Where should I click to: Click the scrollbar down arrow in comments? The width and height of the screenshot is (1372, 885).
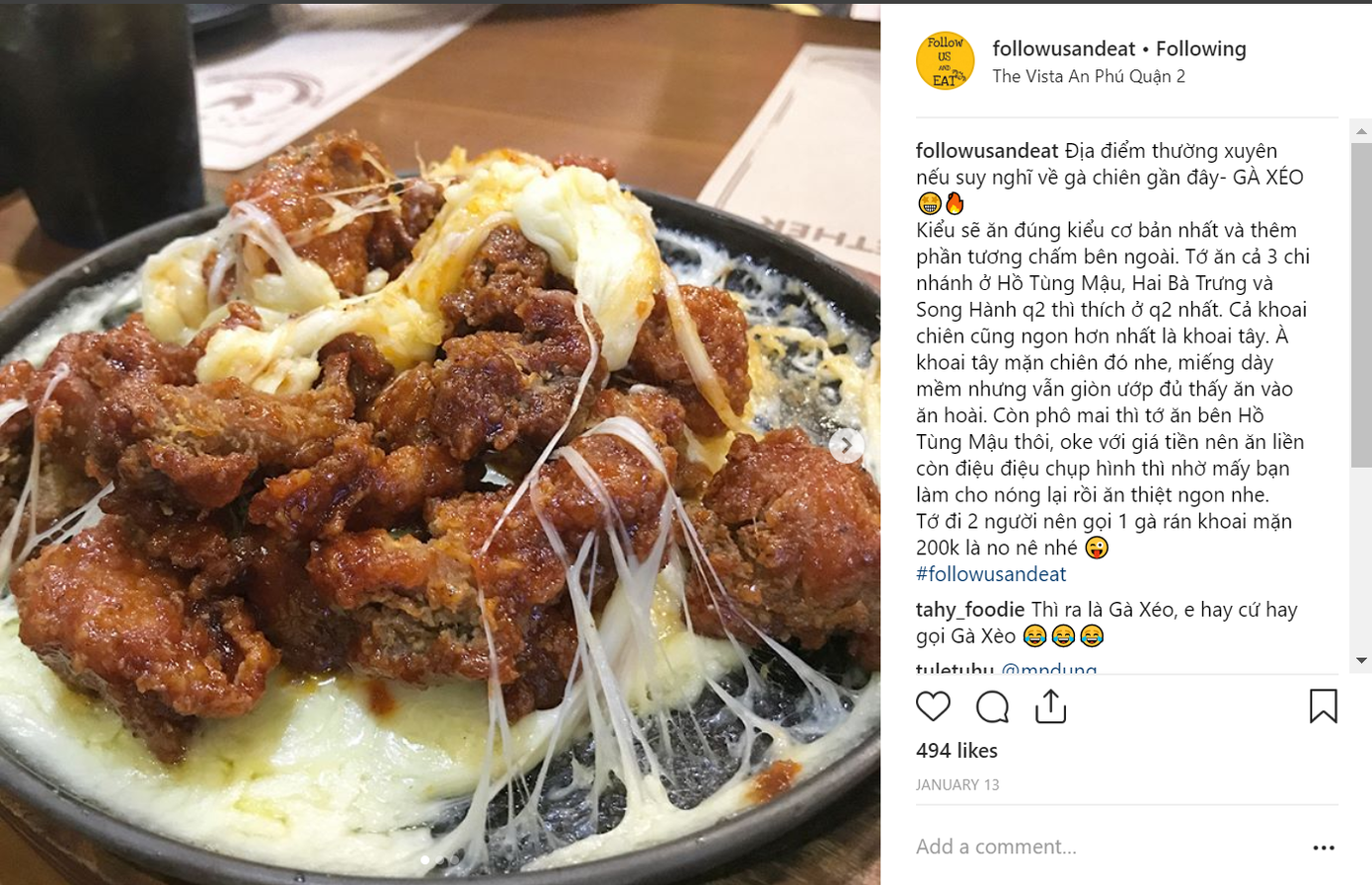click(1361, 660)
